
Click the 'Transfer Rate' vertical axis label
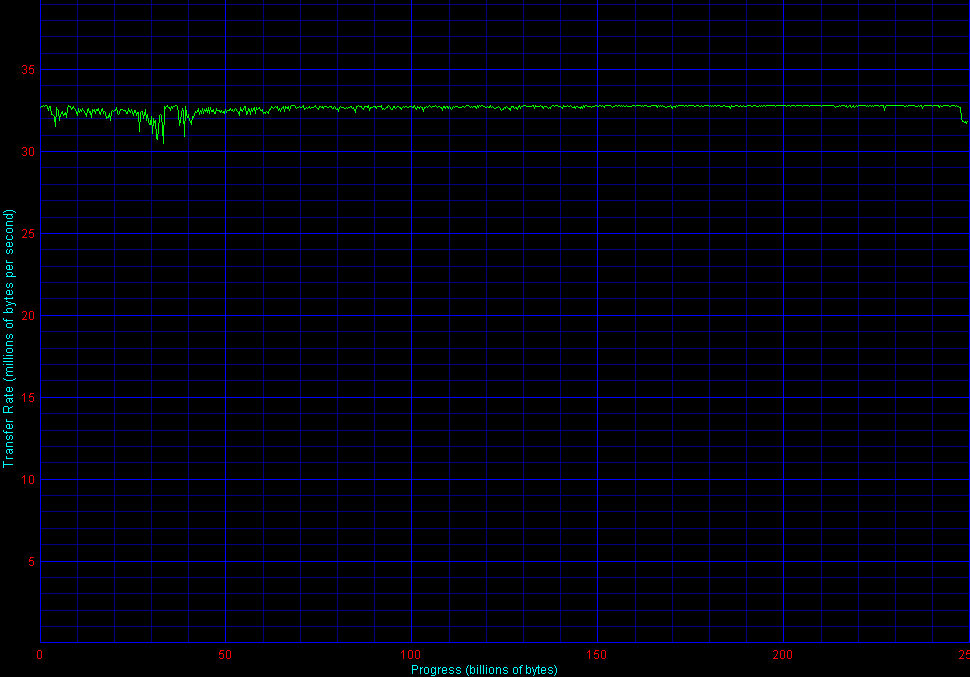9,338
